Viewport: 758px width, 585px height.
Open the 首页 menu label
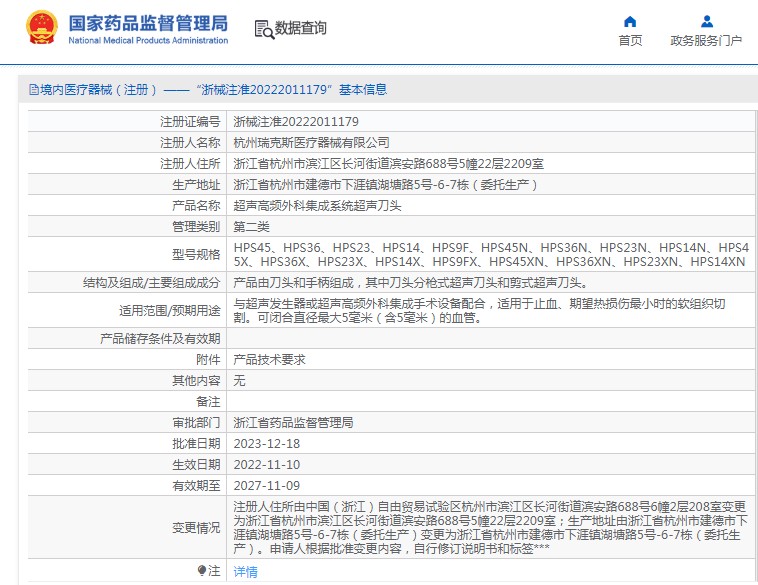click(630, 41)
